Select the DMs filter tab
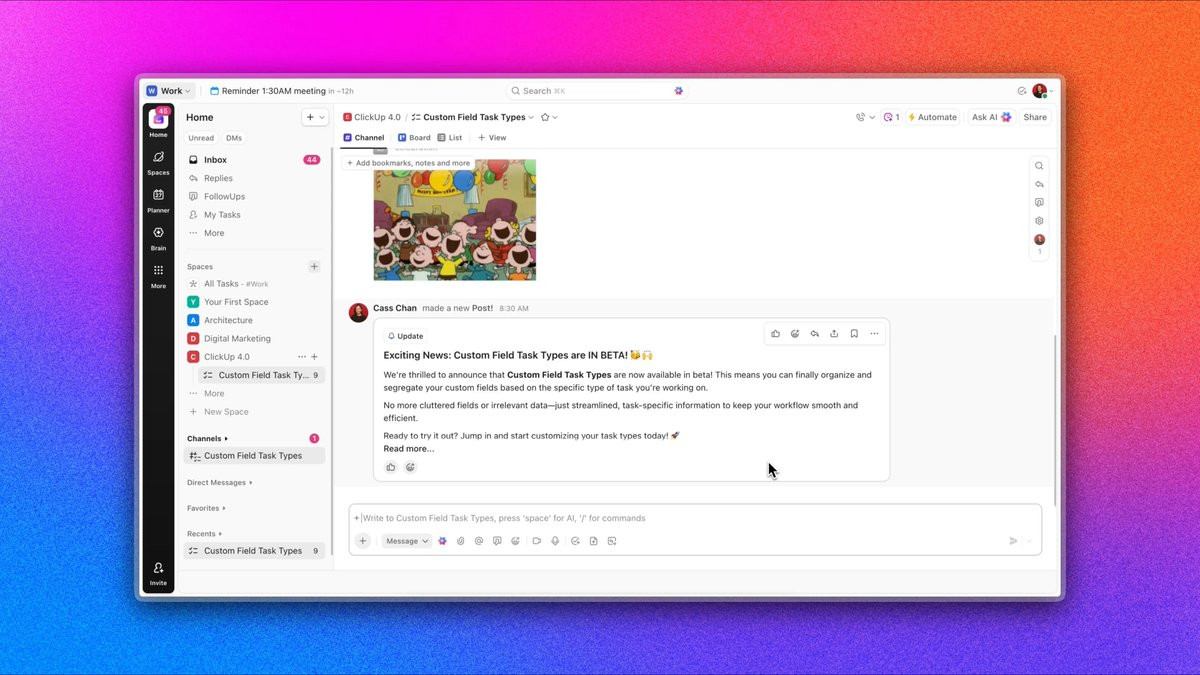 click(x=234, y=138)
